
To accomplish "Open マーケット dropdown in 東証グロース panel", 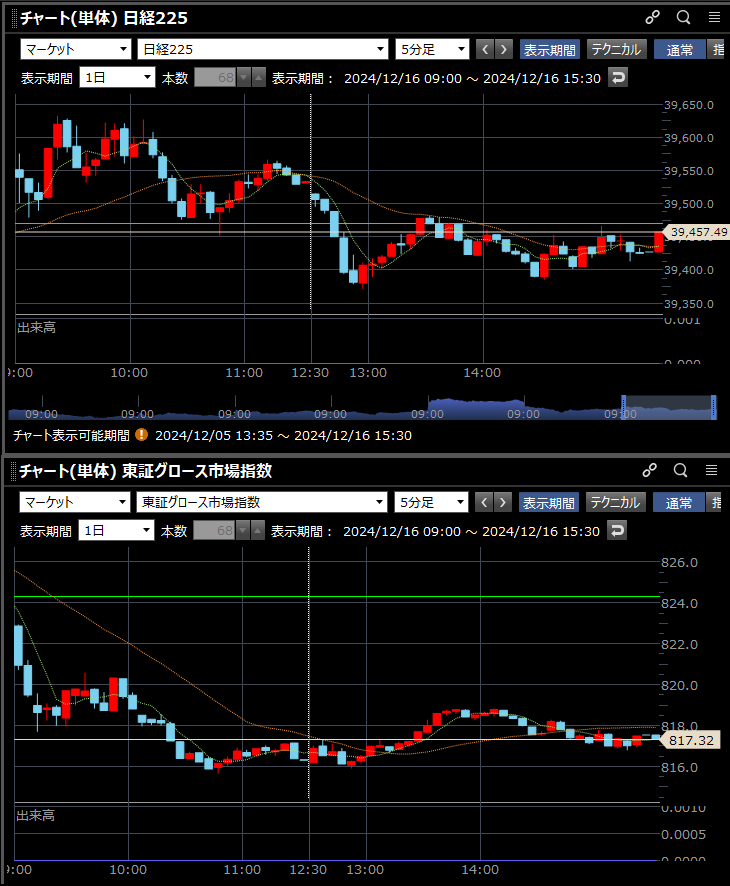I will point(75,502).
